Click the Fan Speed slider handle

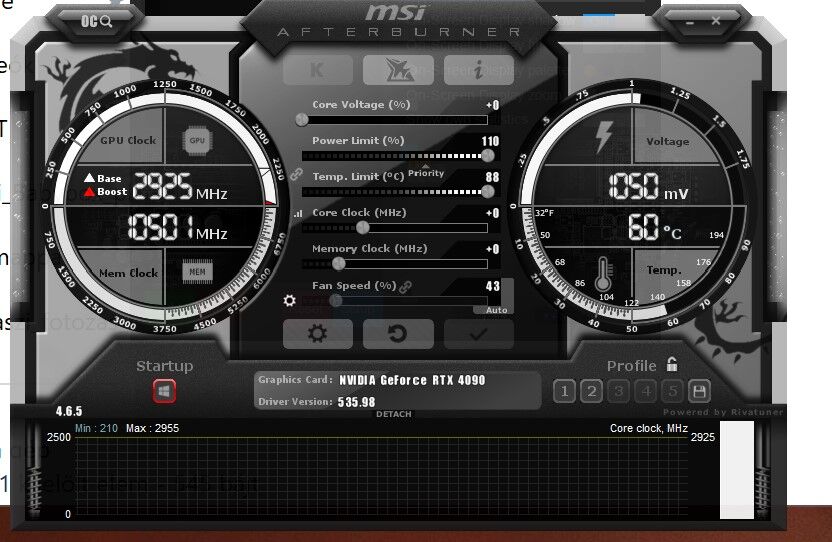click(x=335, y=300)
